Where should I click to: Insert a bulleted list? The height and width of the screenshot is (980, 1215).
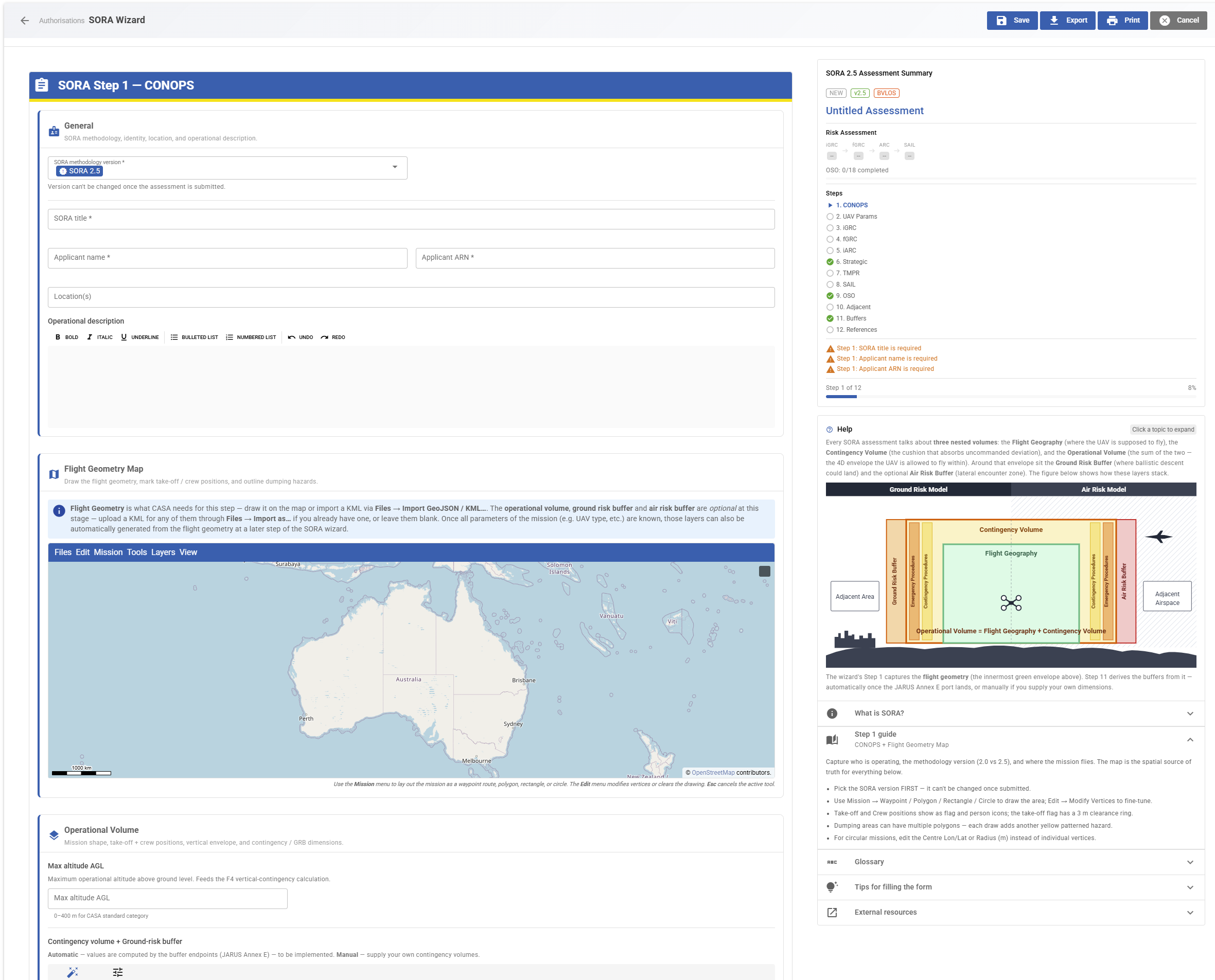click(x=194, y=337)
